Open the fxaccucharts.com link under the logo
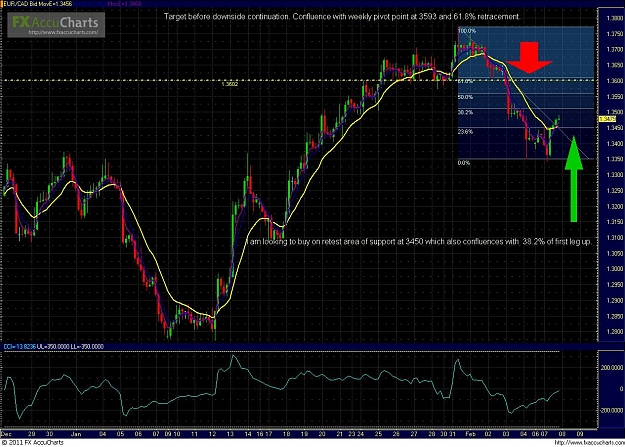Screen dimensions: 625x447 coord(63,32)
